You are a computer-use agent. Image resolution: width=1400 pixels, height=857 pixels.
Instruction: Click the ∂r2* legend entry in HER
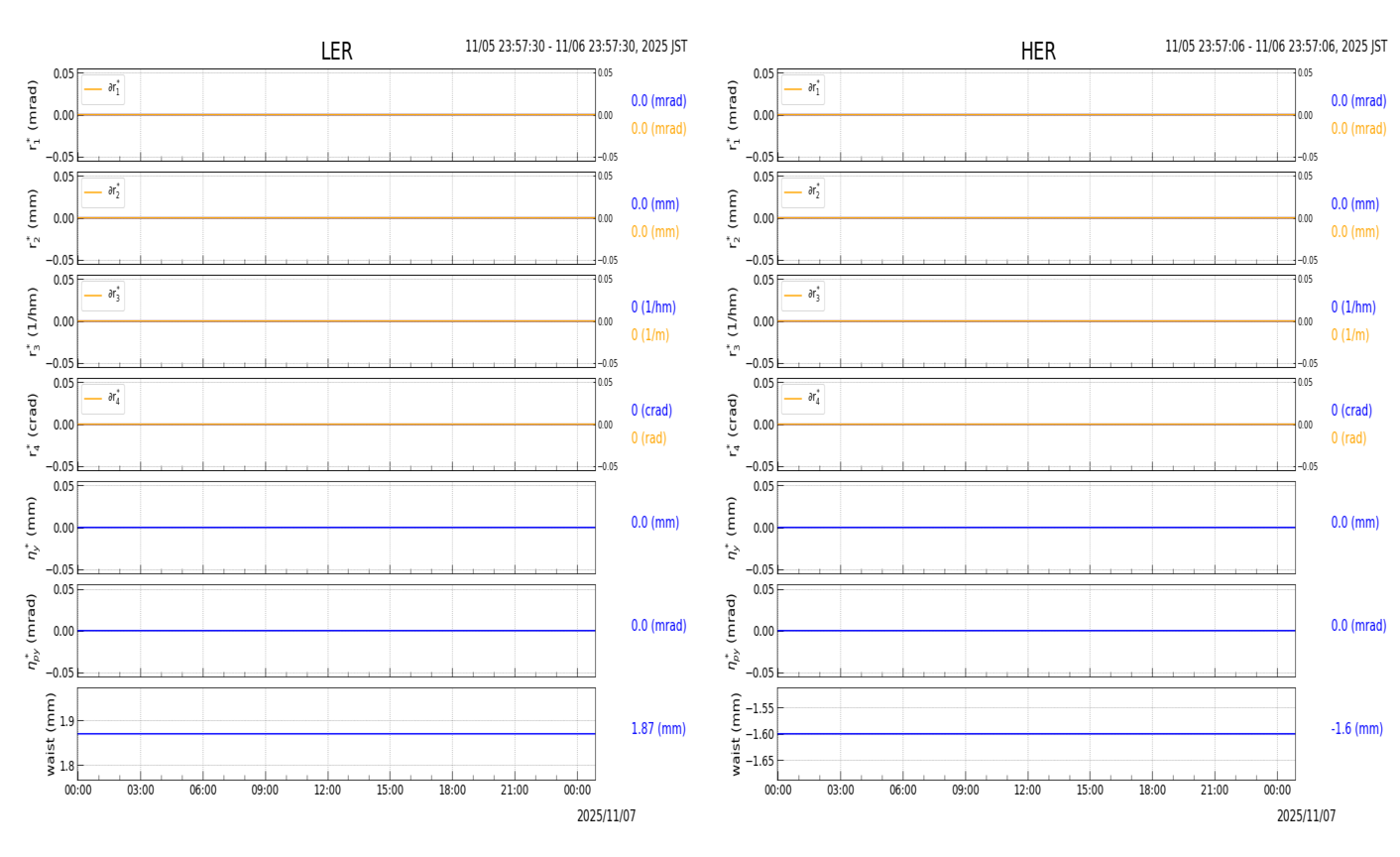coord(803,192)
